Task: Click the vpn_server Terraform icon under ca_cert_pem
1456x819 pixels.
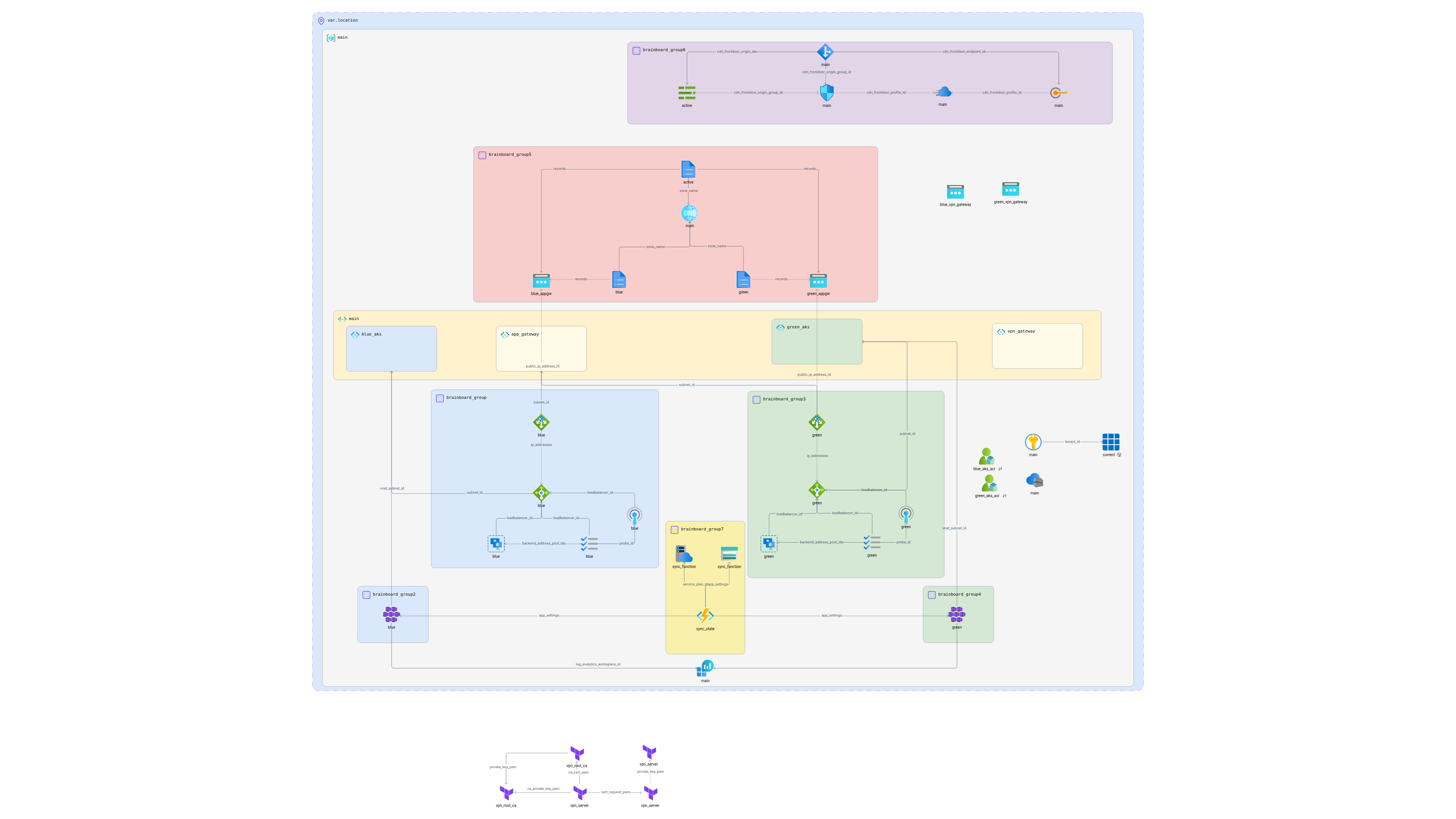Action: pos(579,793)
